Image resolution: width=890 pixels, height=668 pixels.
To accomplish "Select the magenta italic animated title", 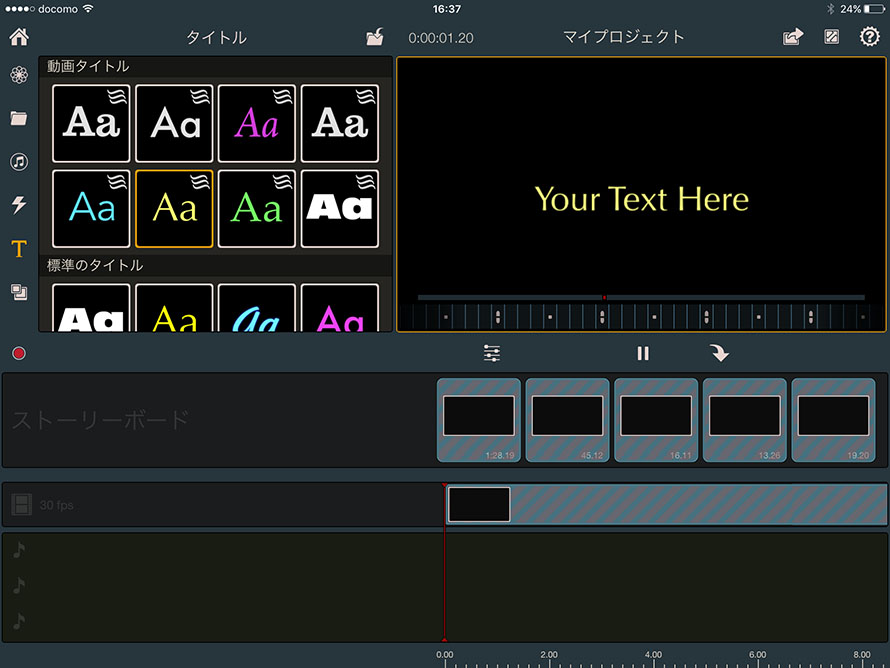I will (257, 123).
